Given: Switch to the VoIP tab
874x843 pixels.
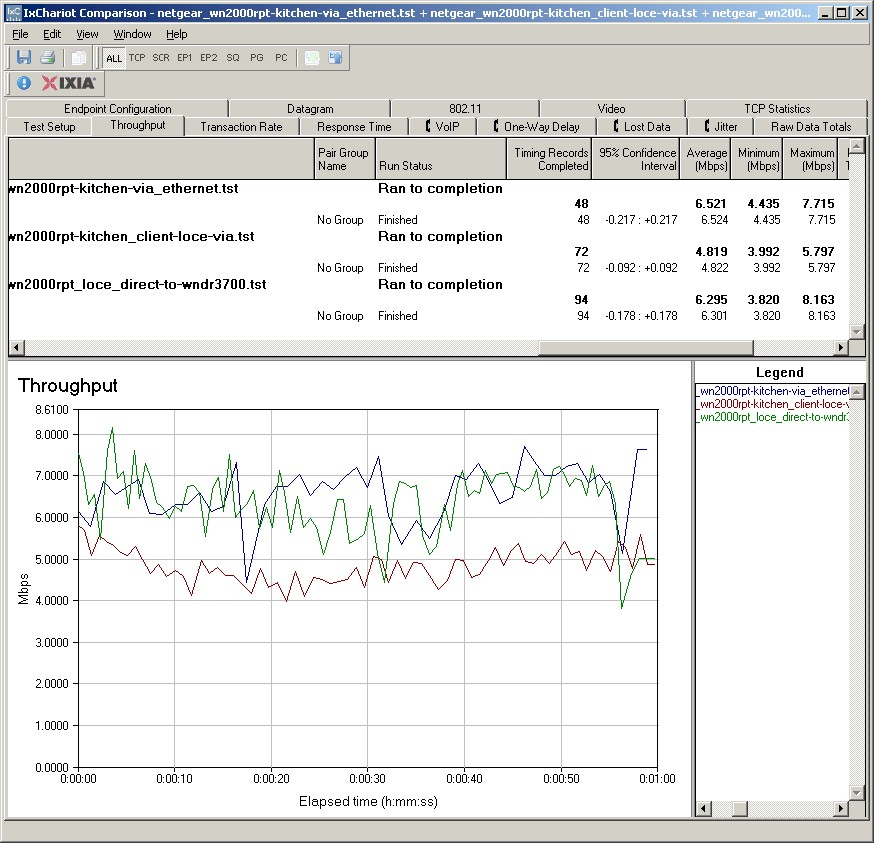Looking at the screenshot, I should [443, 127].
